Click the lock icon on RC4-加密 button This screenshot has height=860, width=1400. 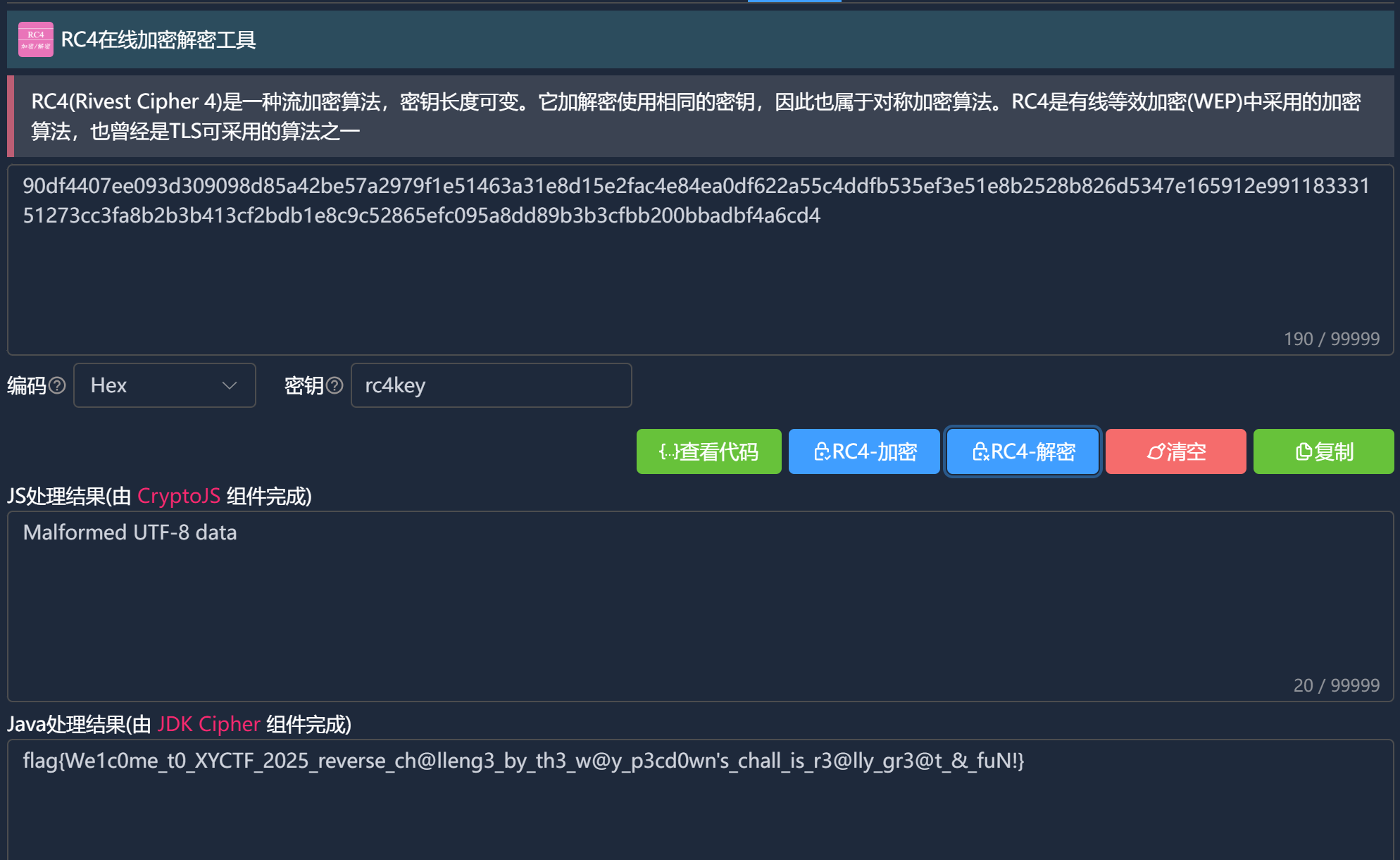[821, 451]
